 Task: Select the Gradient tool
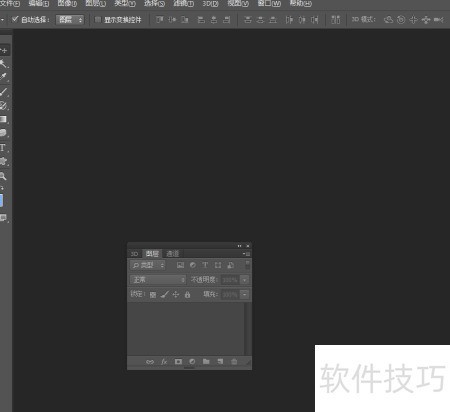[3, 119]
